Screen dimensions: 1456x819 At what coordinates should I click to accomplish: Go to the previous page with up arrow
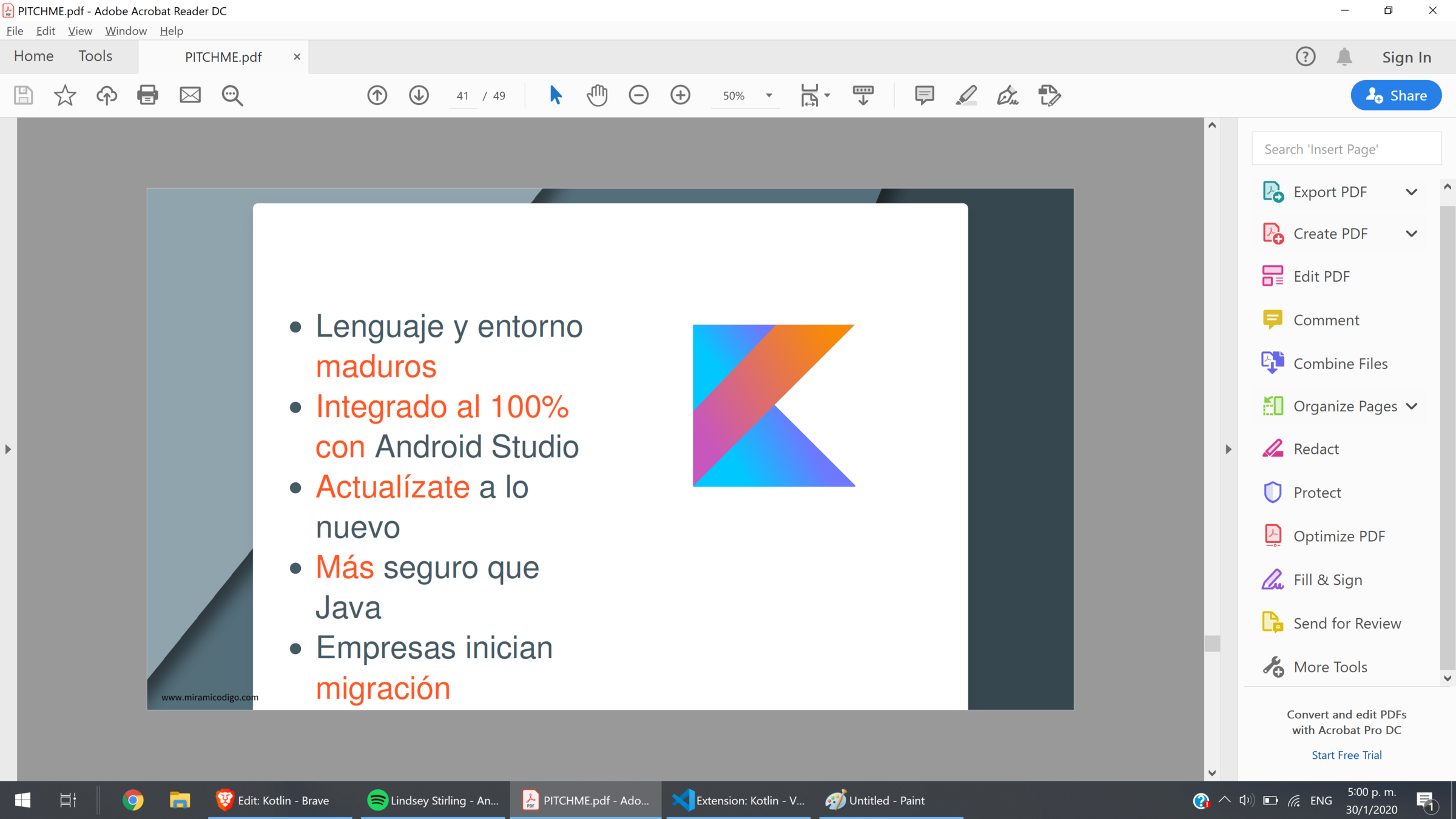pyautogui.click(x=377, y=95)
